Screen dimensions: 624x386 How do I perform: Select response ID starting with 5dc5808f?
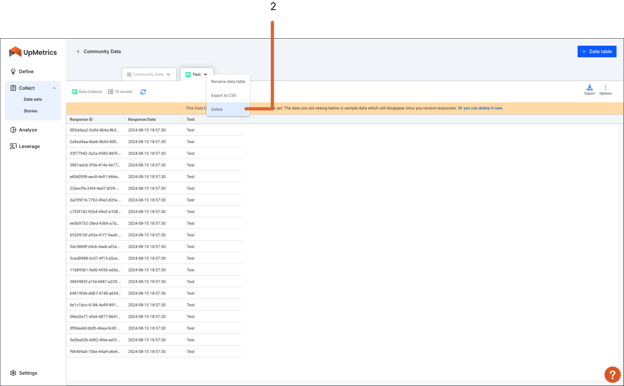94,247
